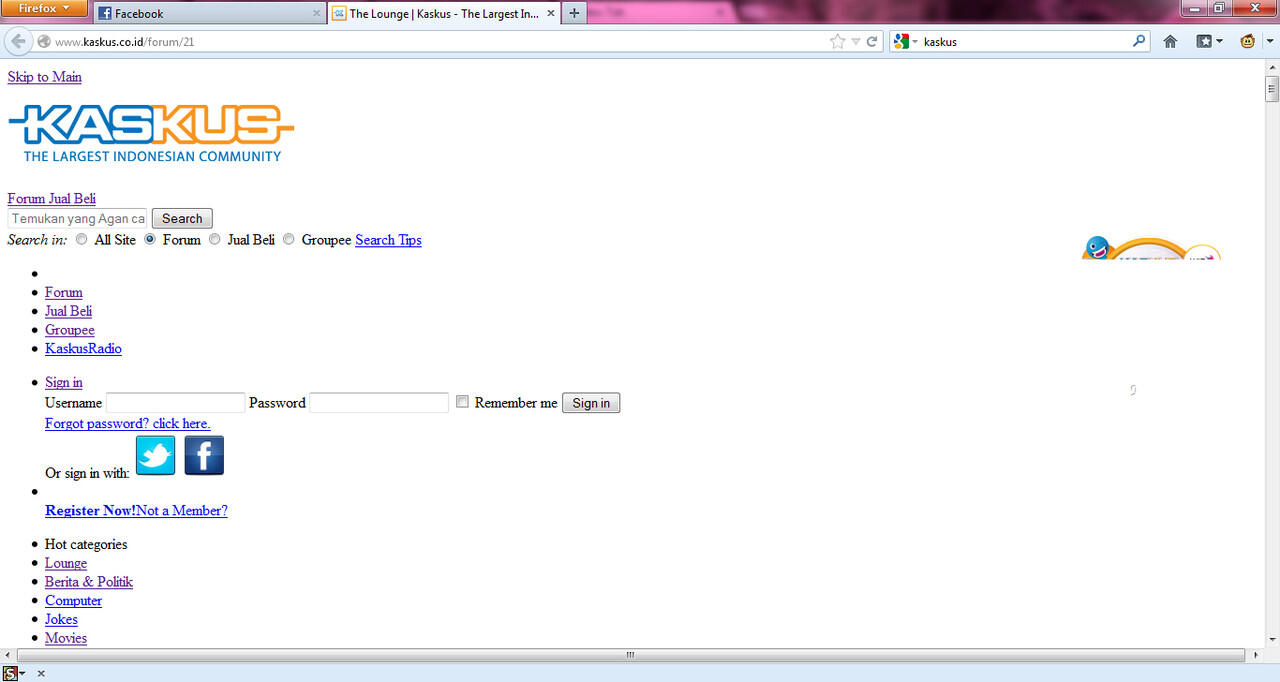Open the Forum Jual Beli link
Viewport: 1280px width, 682px height.
(52, 199)
